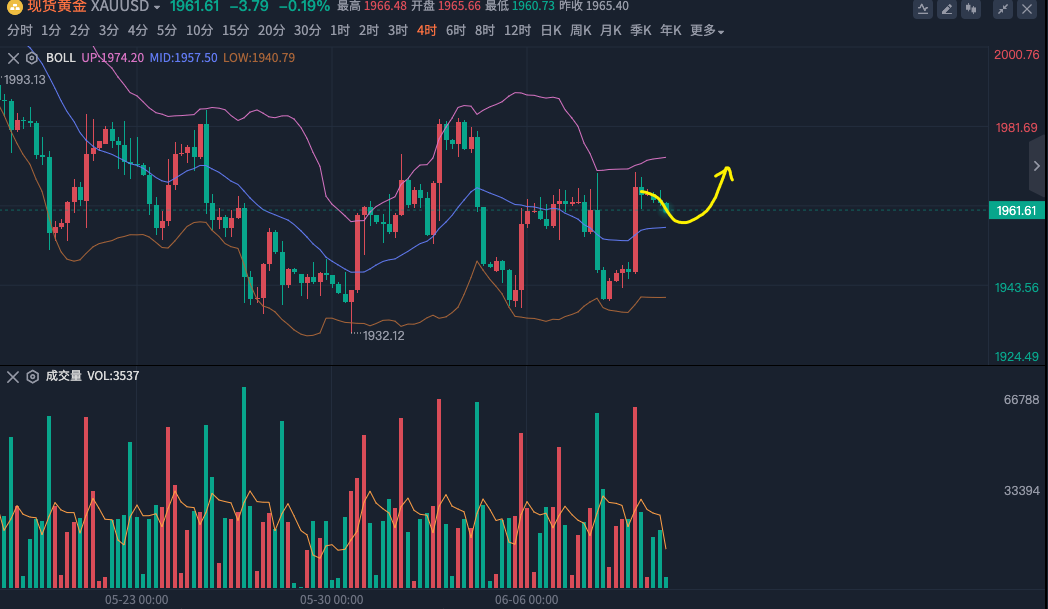Switch to the 4时 timeframe tab

[427, 31]
